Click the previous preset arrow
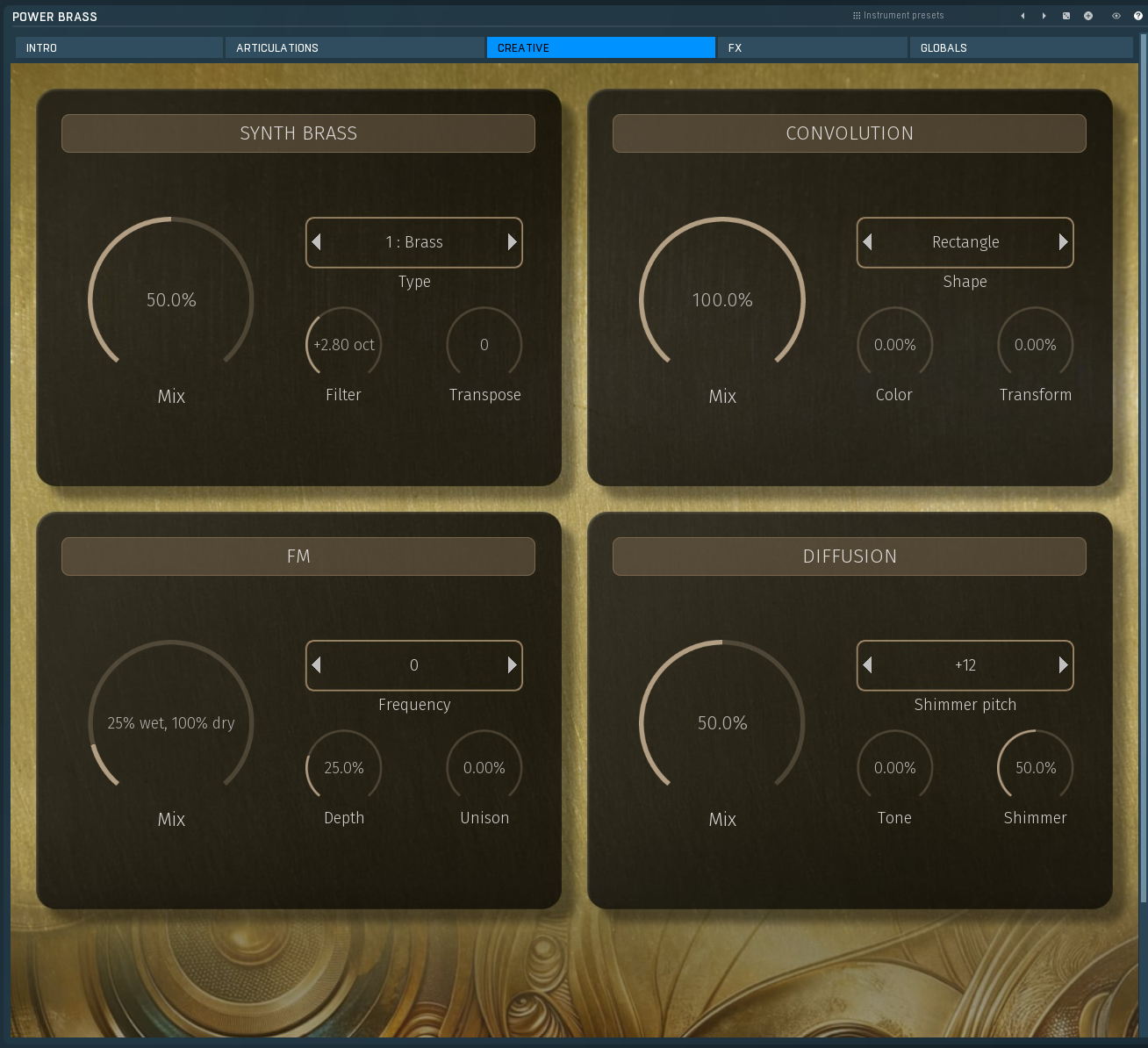Image resolution: width=1148 pixels, height=1048 pixels. (1021, 16)
